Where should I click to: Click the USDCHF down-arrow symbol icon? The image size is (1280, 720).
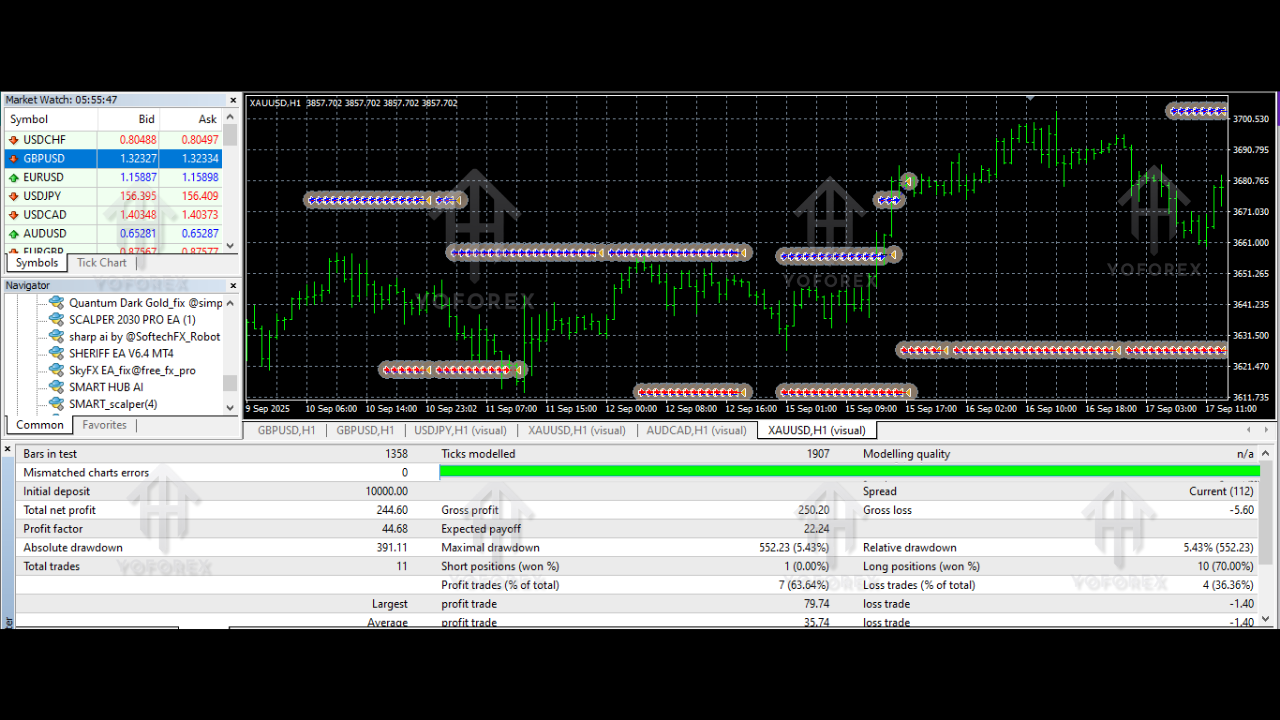(14, 140)
